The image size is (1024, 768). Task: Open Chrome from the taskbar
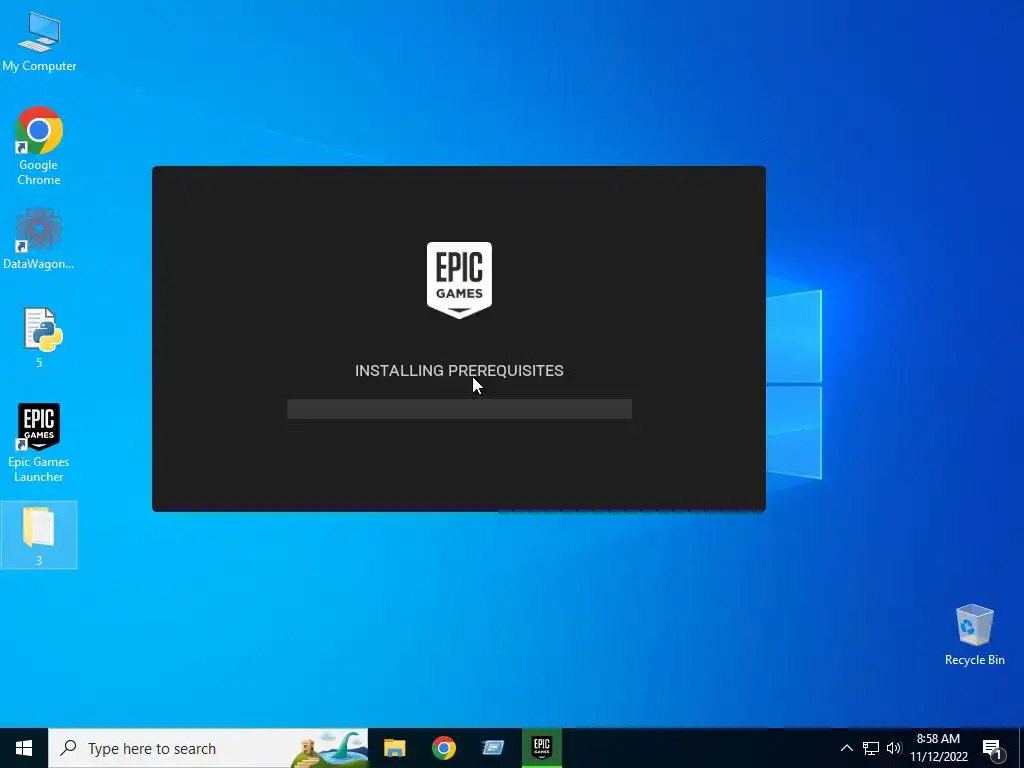click(x=443, y=748)
